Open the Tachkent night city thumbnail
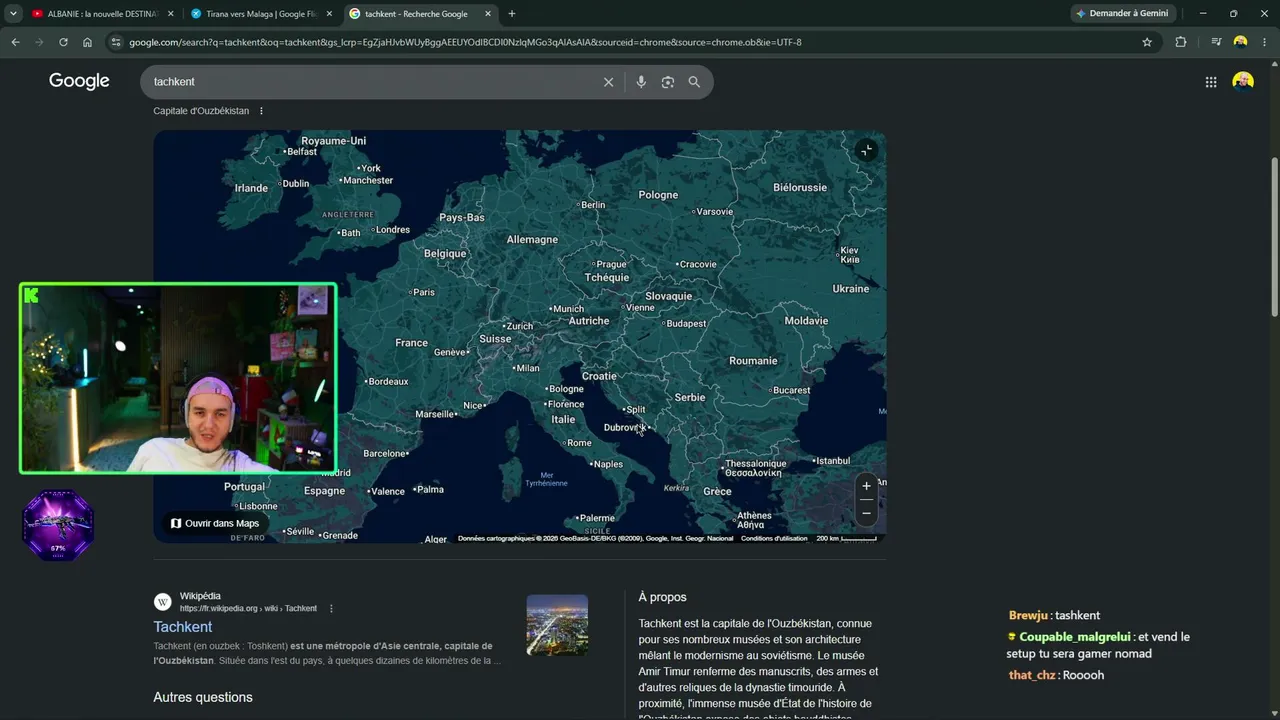1280x720 pixels. (x=557, y=625)
